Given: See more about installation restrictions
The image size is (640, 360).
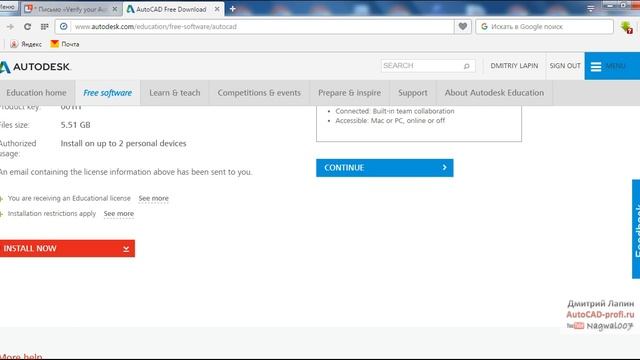Looking at the screenshot, I should 119,214.
